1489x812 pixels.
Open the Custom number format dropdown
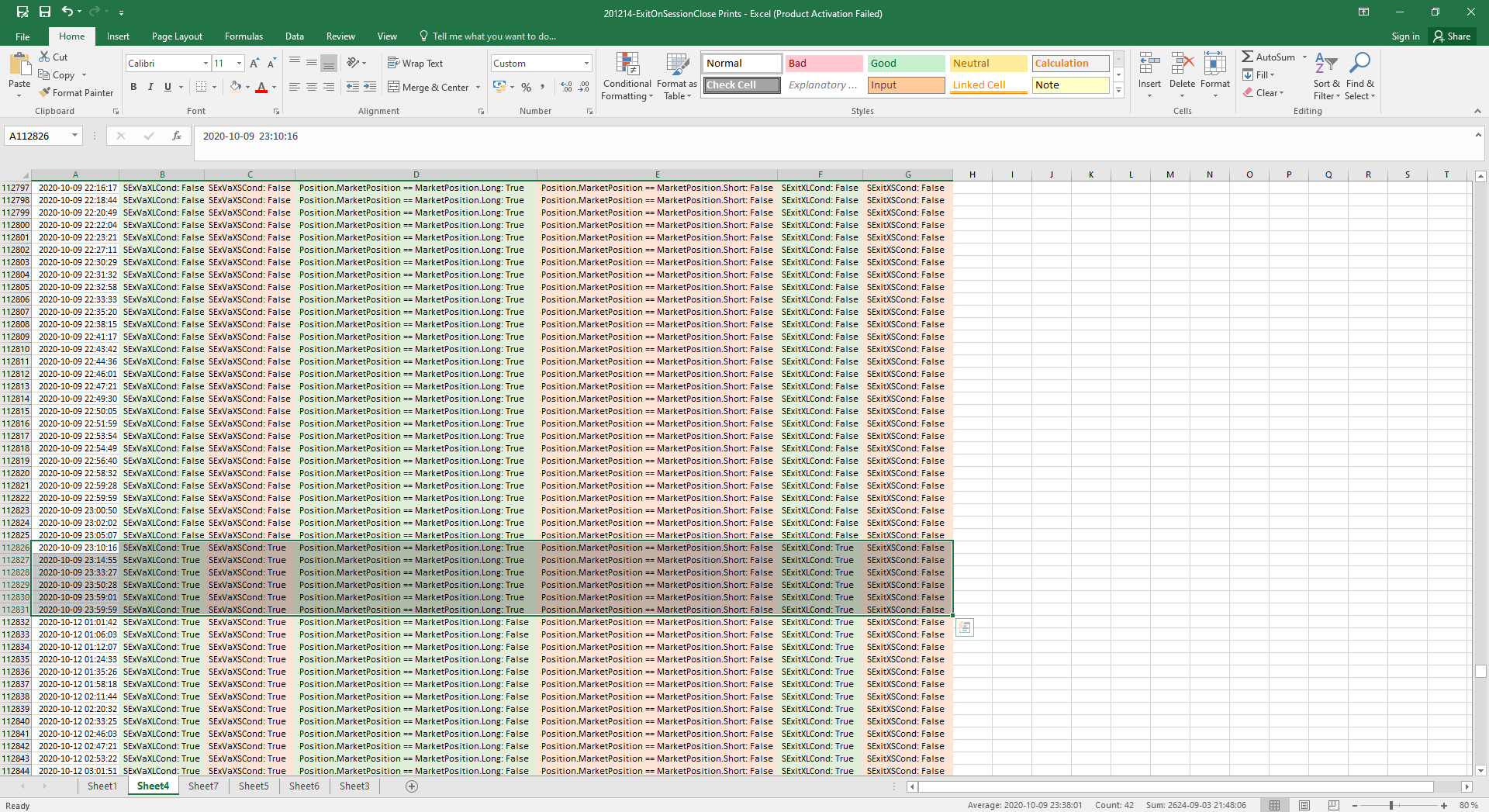tap(586, 64)
